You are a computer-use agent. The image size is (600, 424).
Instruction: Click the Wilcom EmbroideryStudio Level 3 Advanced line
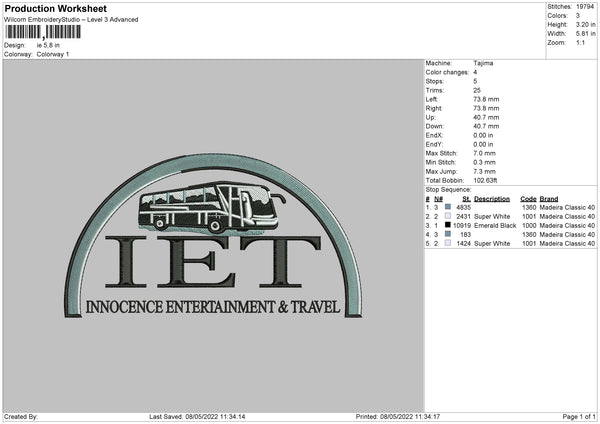pyautogui.click(x=71, y=20)
